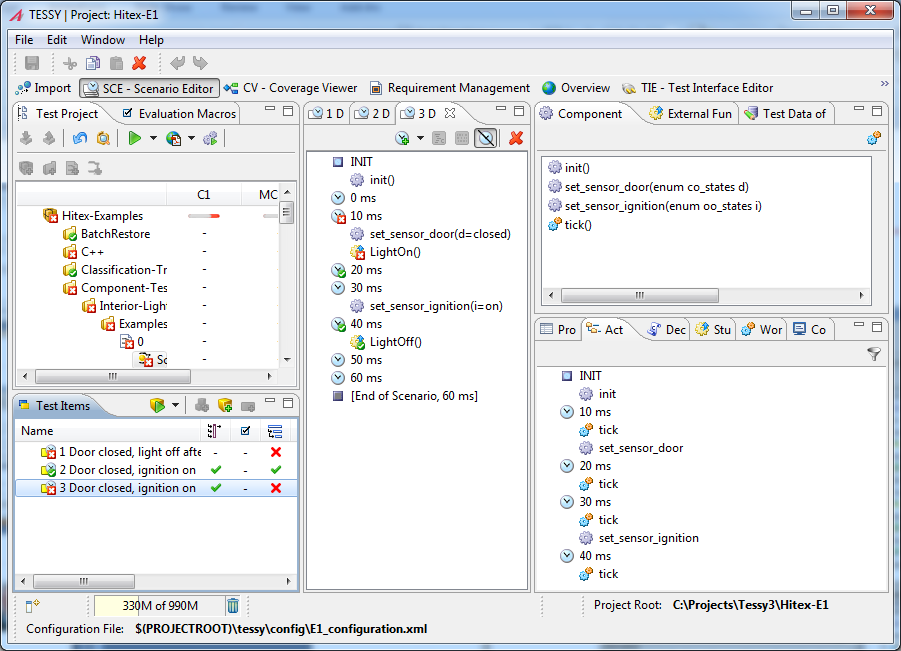Open the CV - Coverage Viewer perspective
The height and width of the screenshot is (651, 901).
click(x=291, y=88)
